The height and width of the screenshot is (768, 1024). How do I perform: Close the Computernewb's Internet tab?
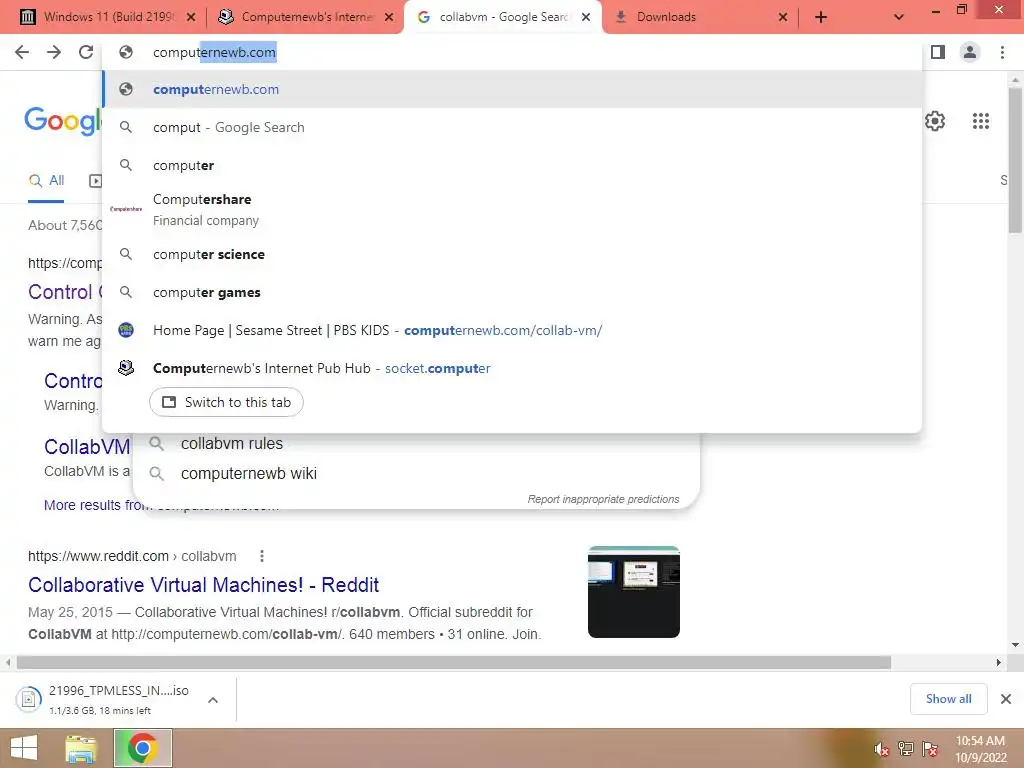point(389,18)
